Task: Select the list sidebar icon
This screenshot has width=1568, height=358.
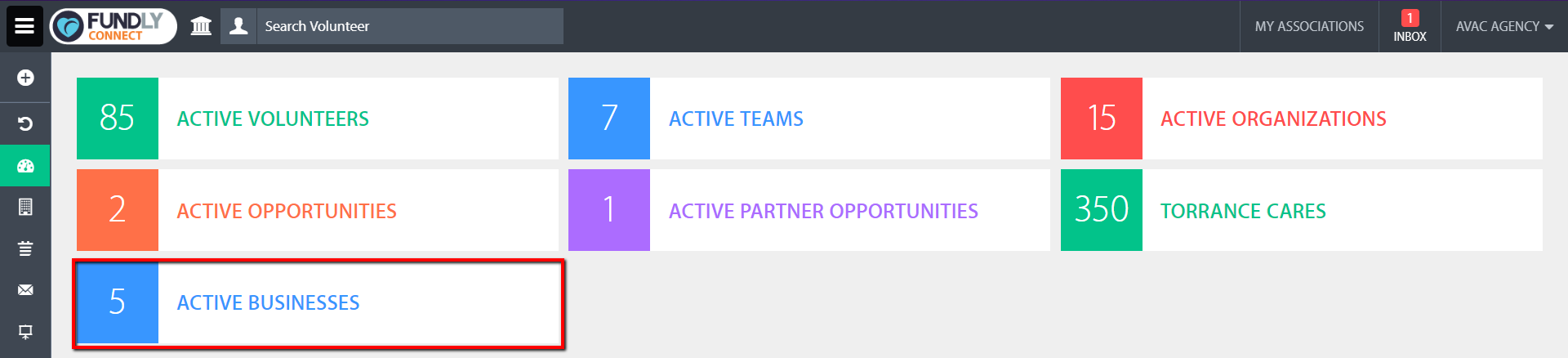Action: pyautogui.click(x=25, y=248)
